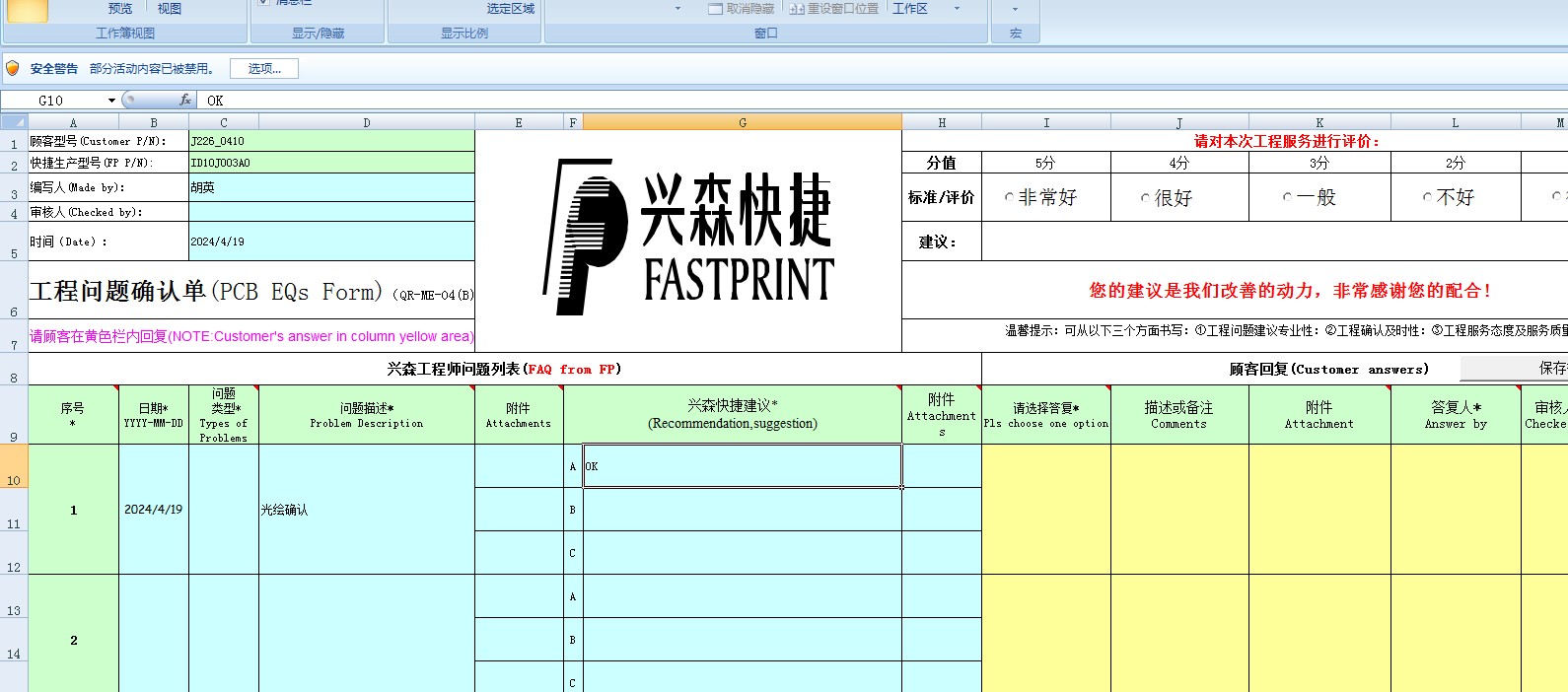The height and width of the screenshot is (692, 1568).
Task: Click the 视图 button in workbook views
Action: tap(170, 8)
